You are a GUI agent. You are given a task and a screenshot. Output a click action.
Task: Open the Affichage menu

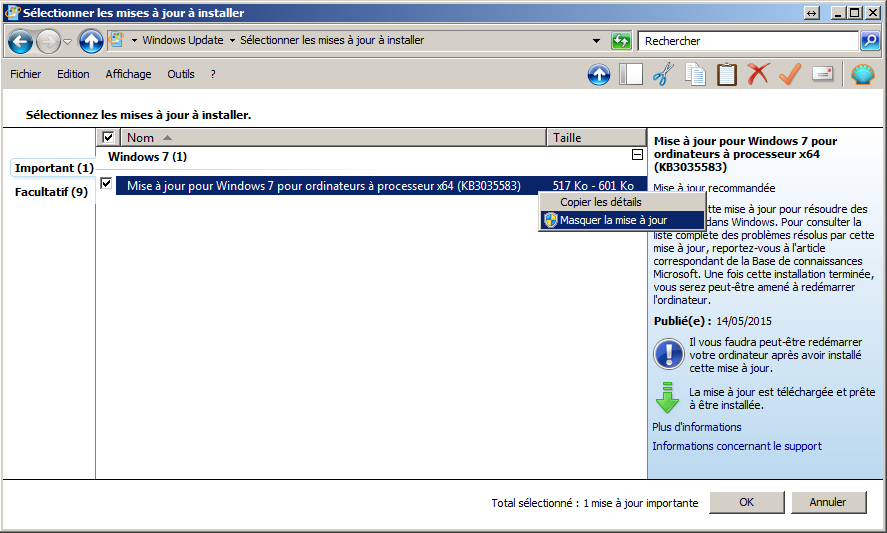128,74
